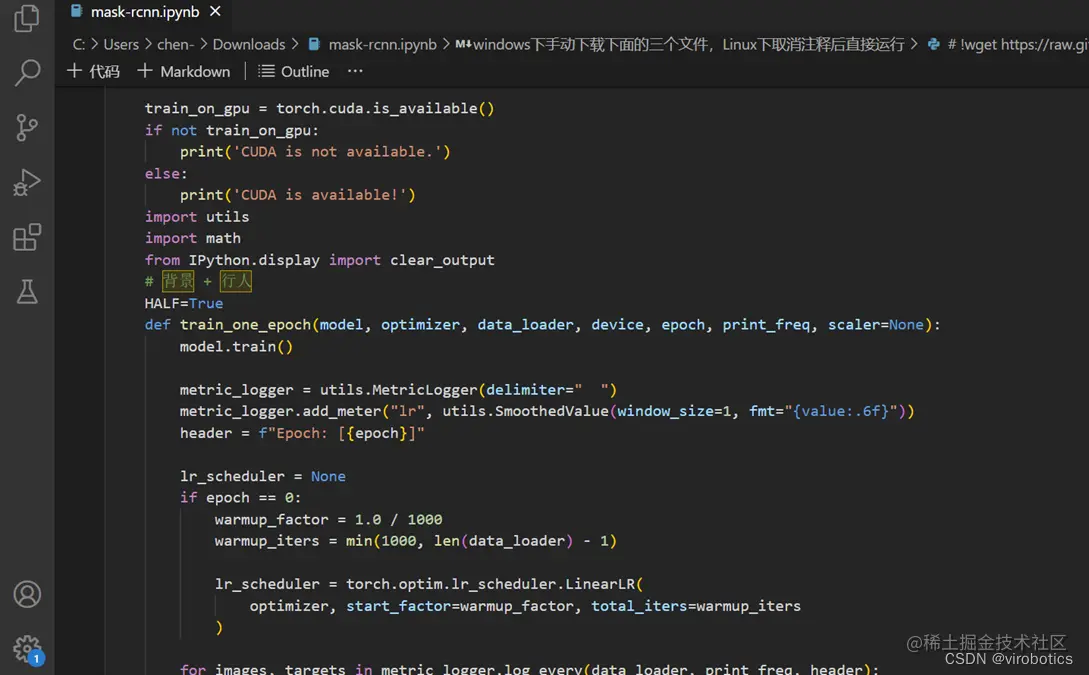Image resolution: width=1089 pixels, height=675 pixels.
Task: Click the notebook file icon in breadcrumb
Action: (314, 44)
